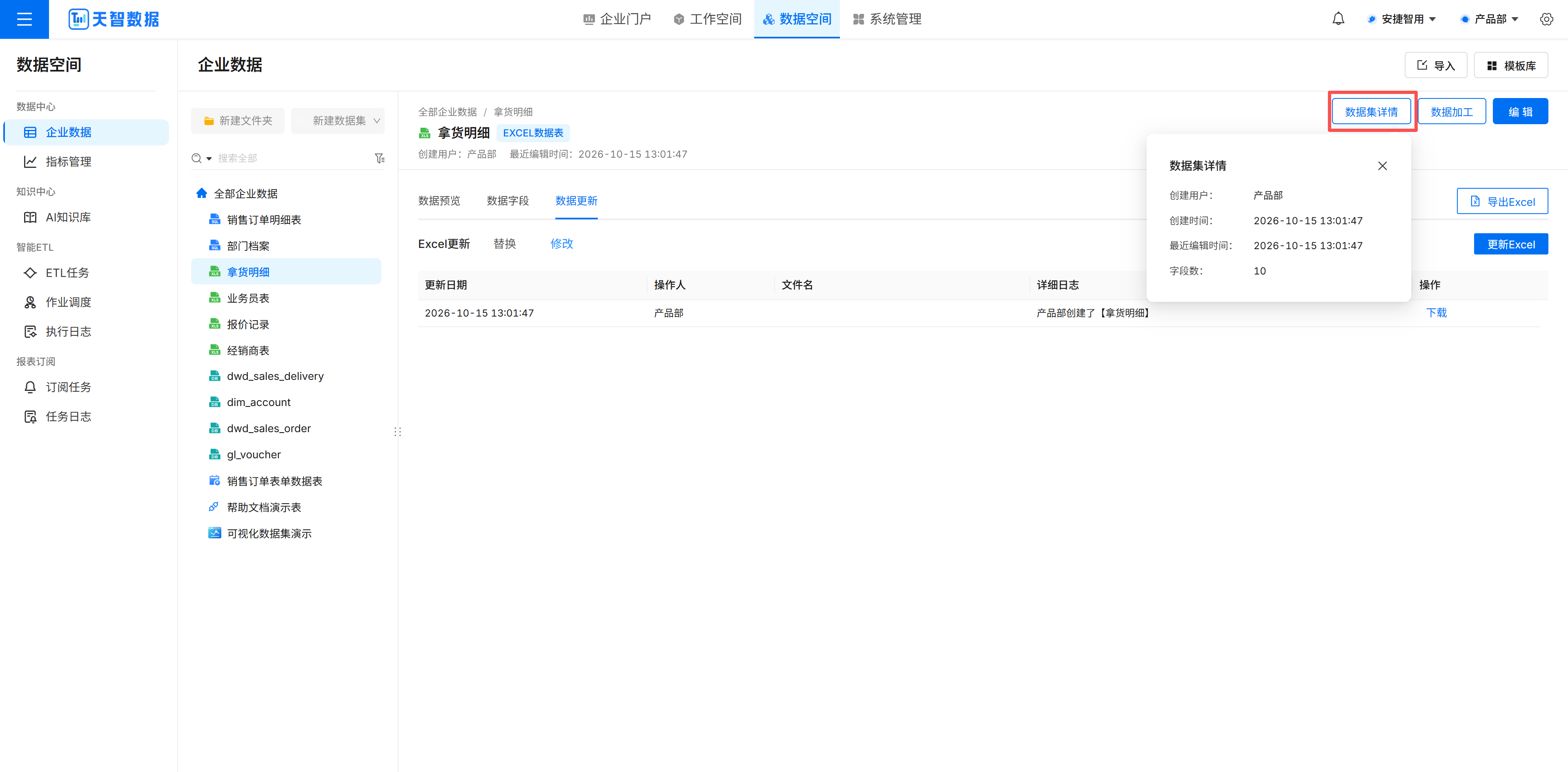
Task: Click the 作业调度 icon
Action: [30, 302]
